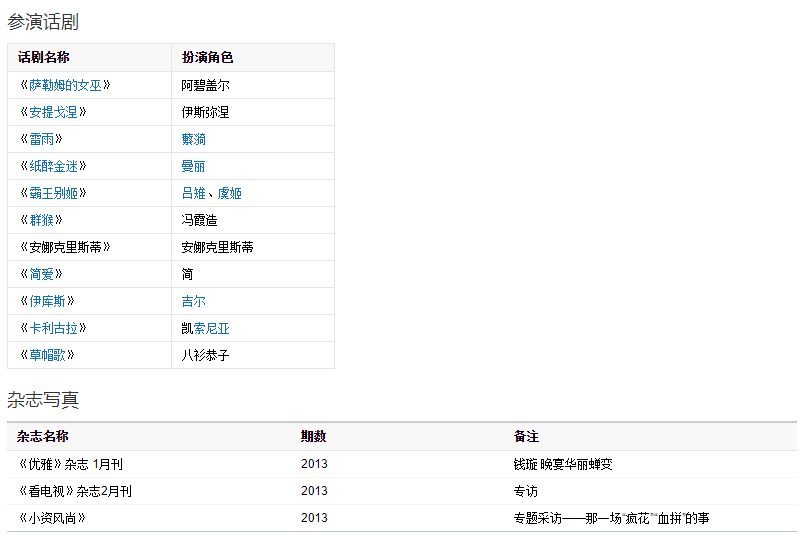Click the 扮演角色 column header
The width and height of the screenshot is (803, 537).
pos(207,58)
